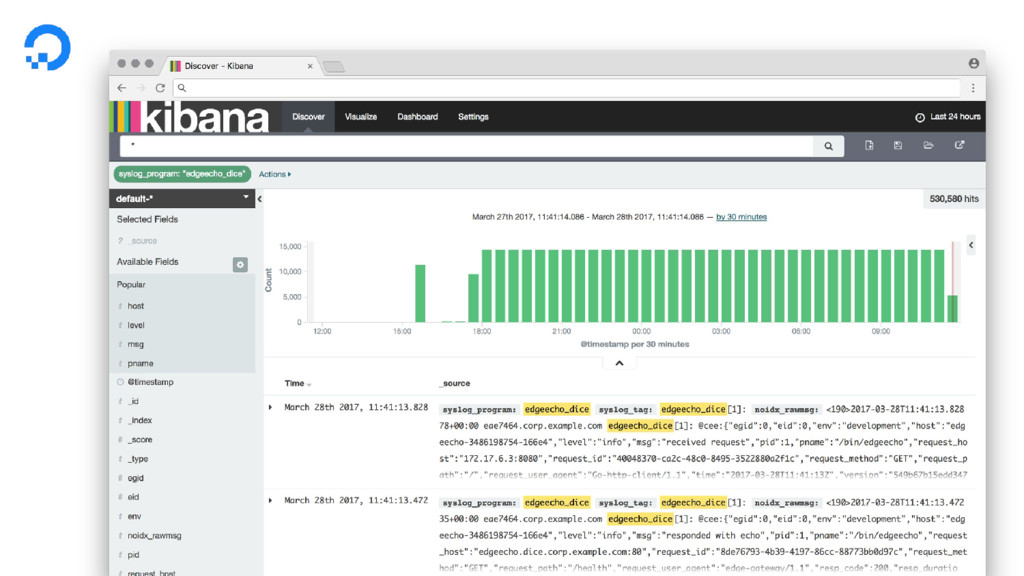1024x576 pixels.
Task: Open the browser three-dot menu
Action: (x=973, y=88)
